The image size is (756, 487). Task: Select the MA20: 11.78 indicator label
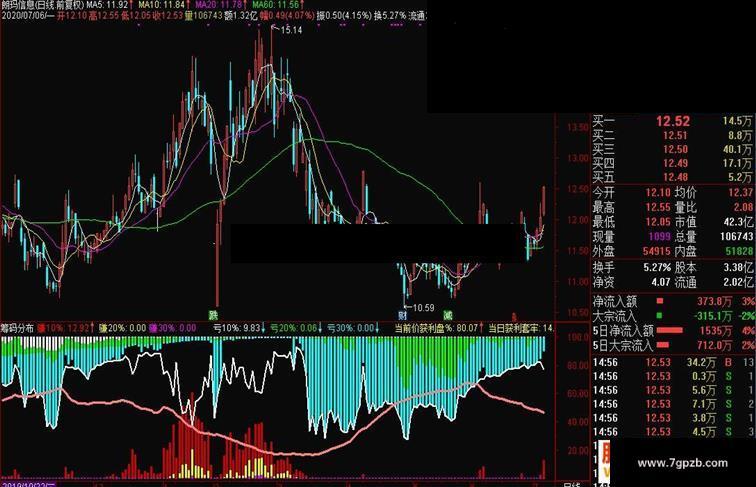coord(218,5)
